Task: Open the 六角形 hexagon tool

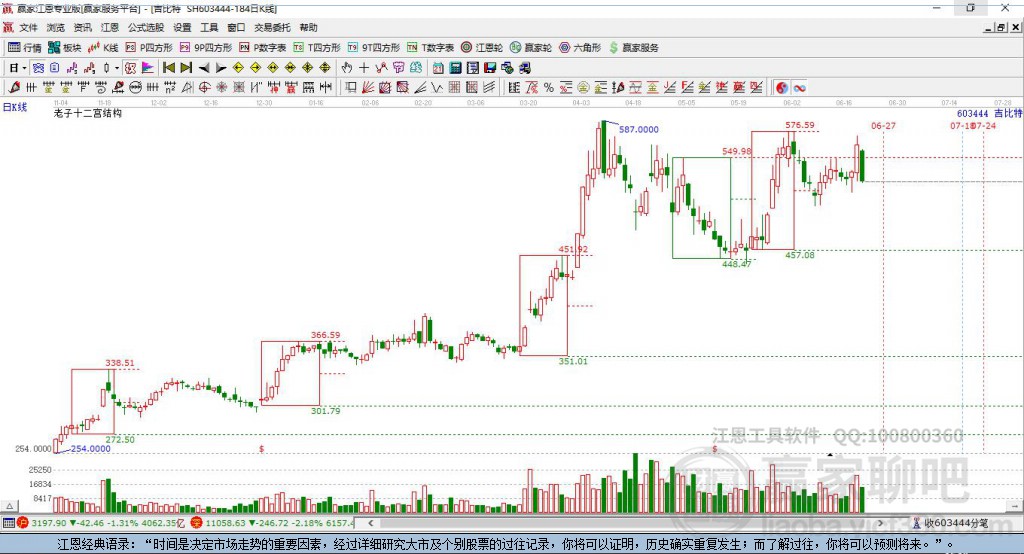Action: 580,48
